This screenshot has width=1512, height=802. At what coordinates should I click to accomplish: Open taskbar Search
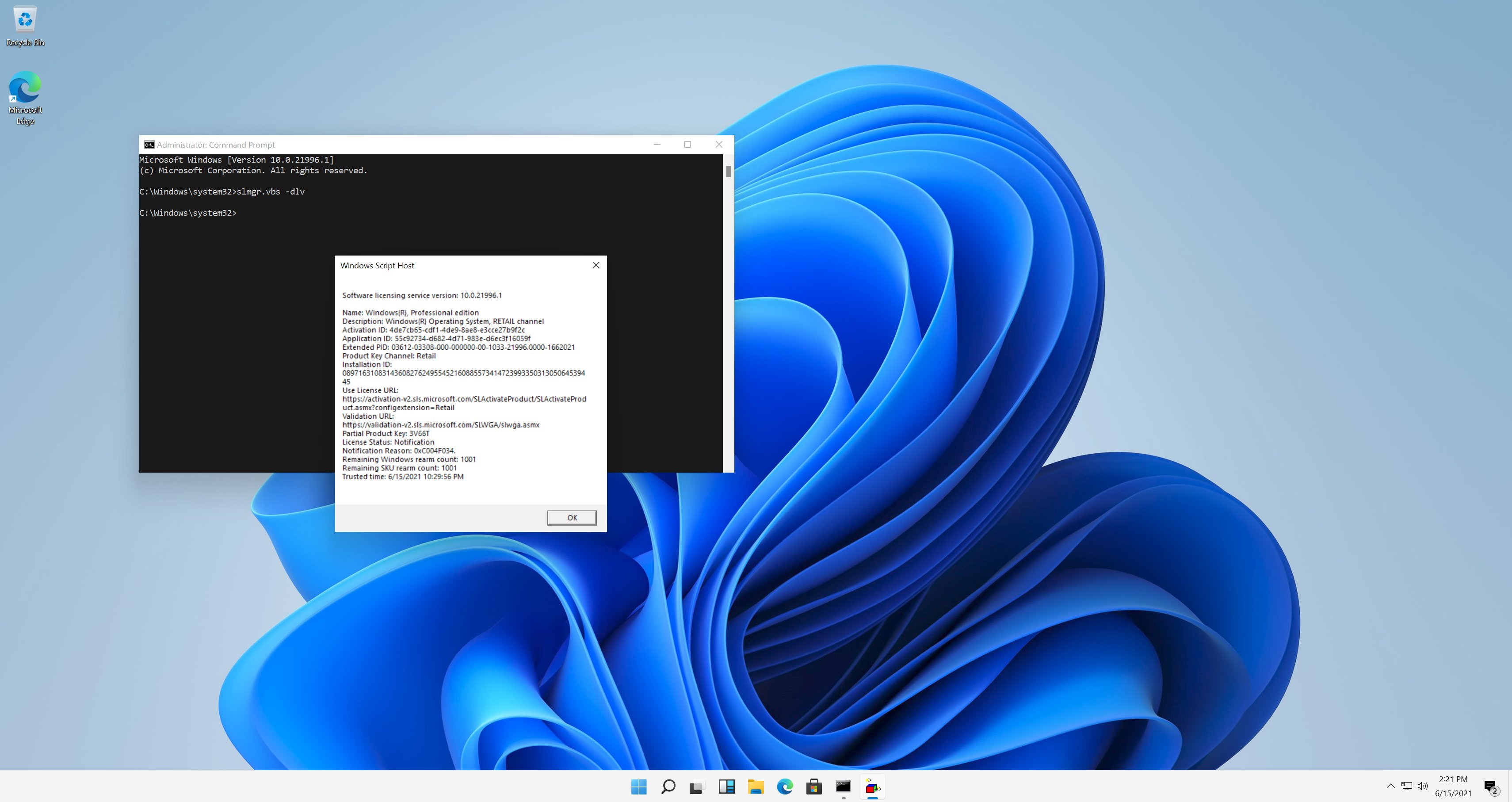point(668,787)
